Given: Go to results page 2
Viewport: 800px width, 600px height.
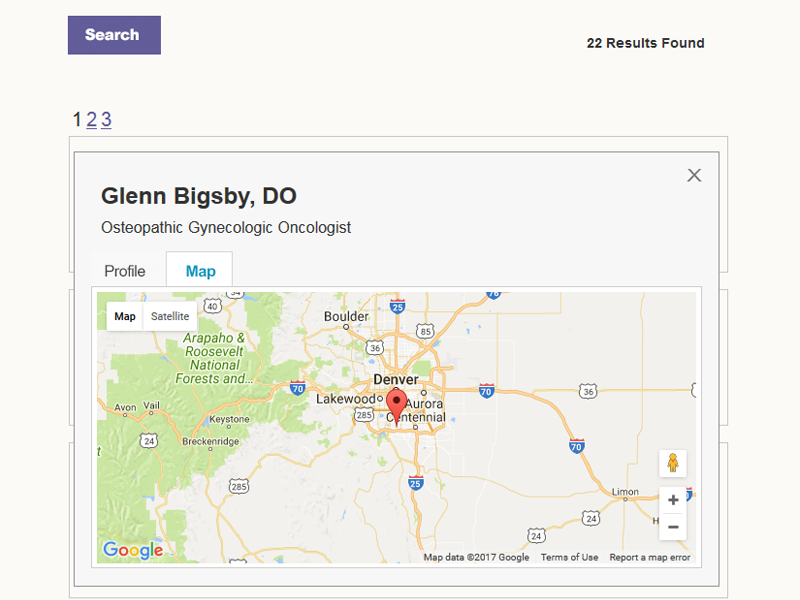Looking at the screenshot, I should click(x=91, y=120).
